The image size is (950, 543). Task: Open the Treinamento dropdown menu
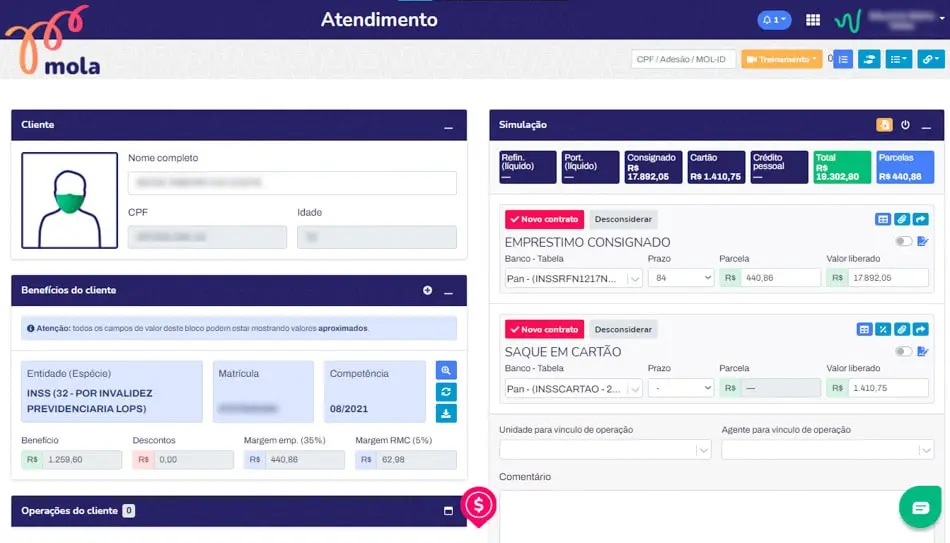pos(781,59)
